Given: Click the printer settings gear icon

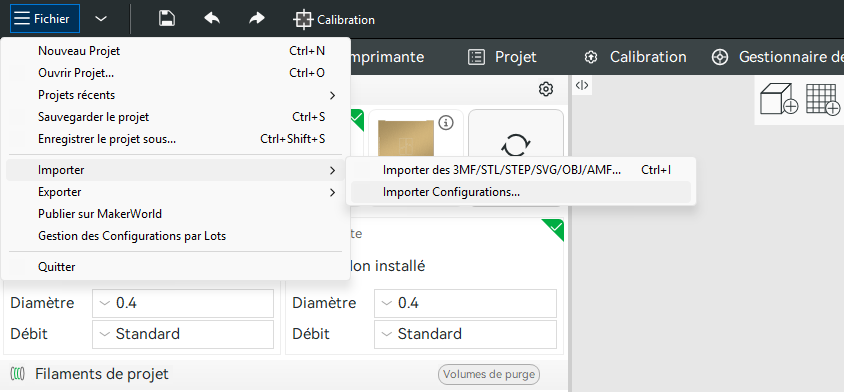Looking at the screenshot, I should click(546, 89).
